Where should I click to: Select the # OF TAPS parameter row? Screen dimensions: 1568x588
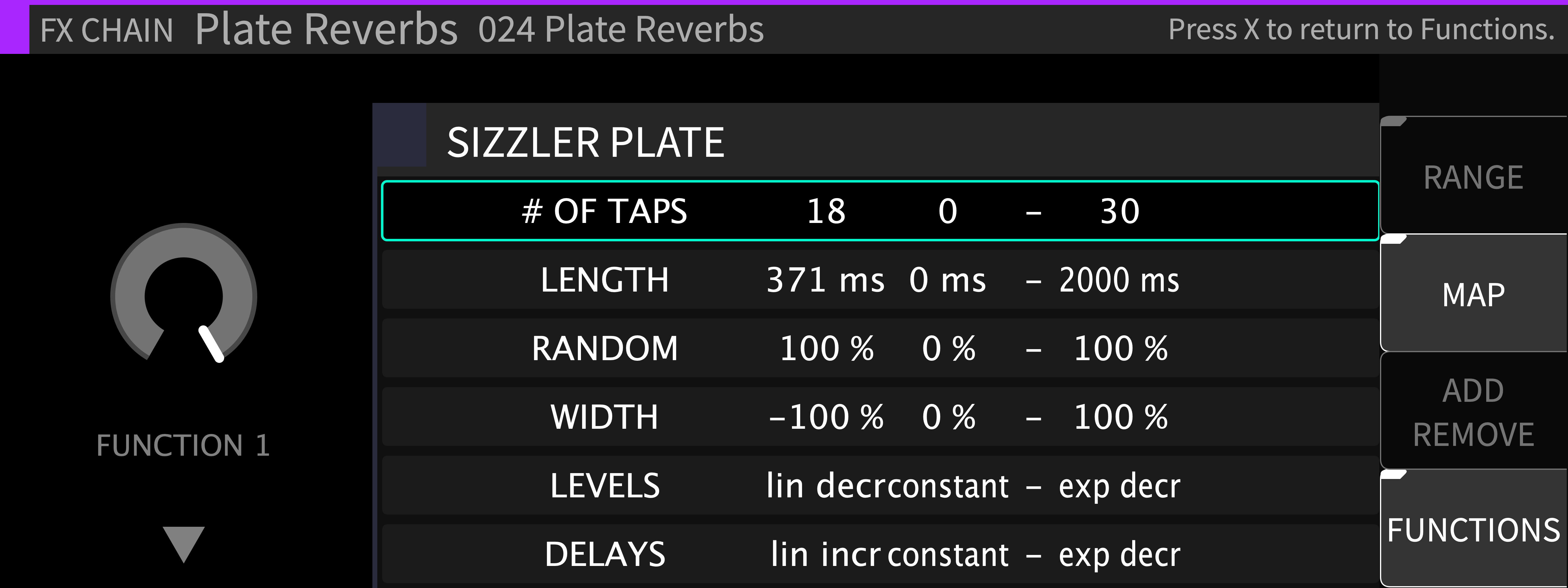point(880,211)
